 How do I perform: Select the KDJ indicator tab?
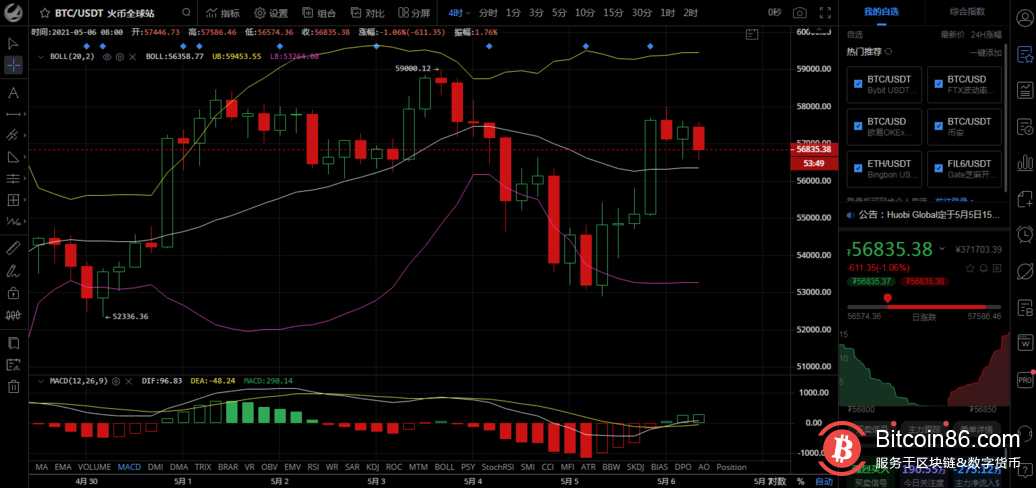coord(372,467)
